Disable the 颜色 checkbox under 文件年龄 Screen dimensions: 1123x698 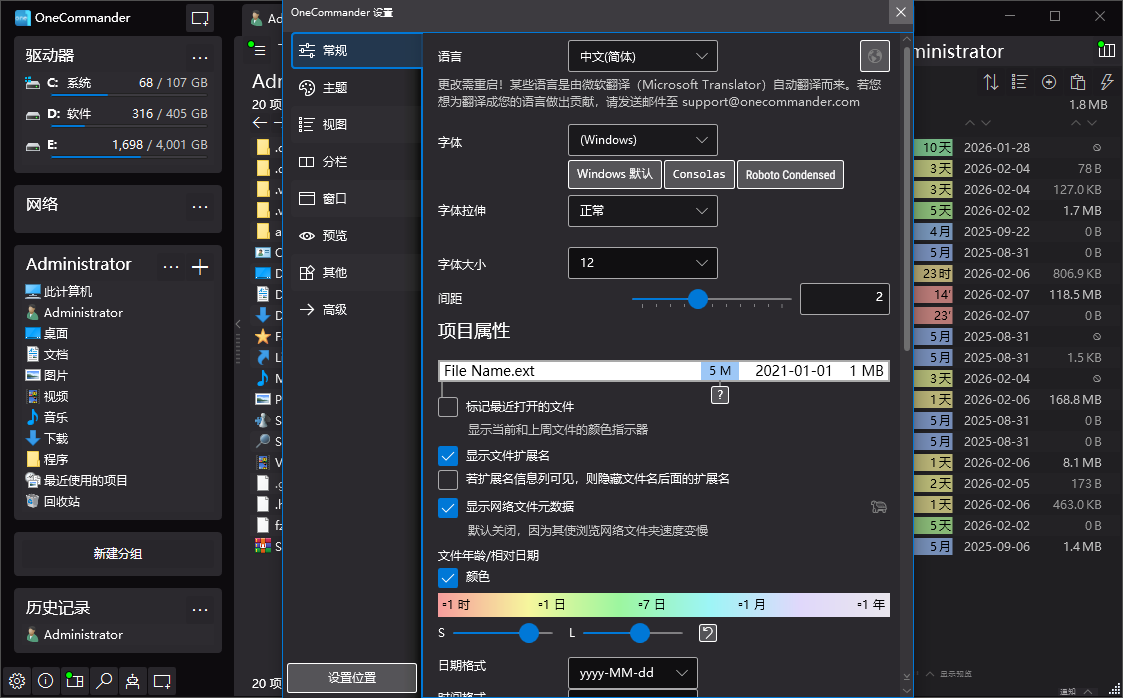[447, 577]
